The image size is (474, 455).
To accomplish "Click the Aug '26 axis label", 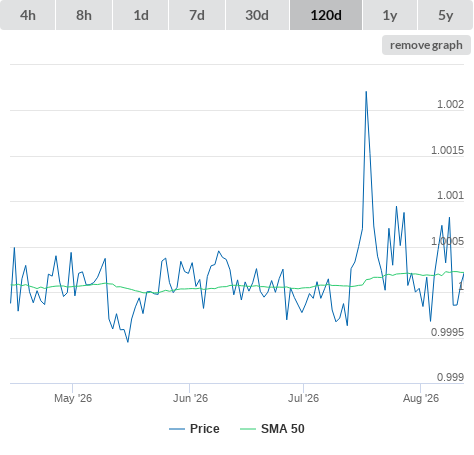I will coord(421,398).
